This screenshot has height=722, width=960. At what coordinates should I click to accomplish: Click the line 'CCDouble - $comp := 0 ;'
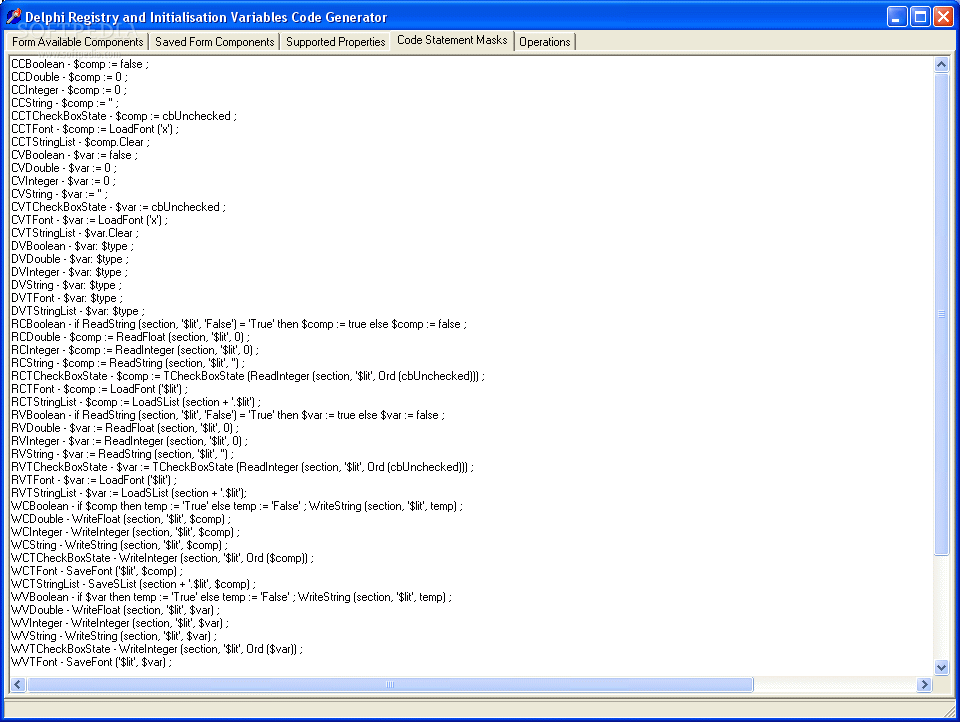pos(69,77)
